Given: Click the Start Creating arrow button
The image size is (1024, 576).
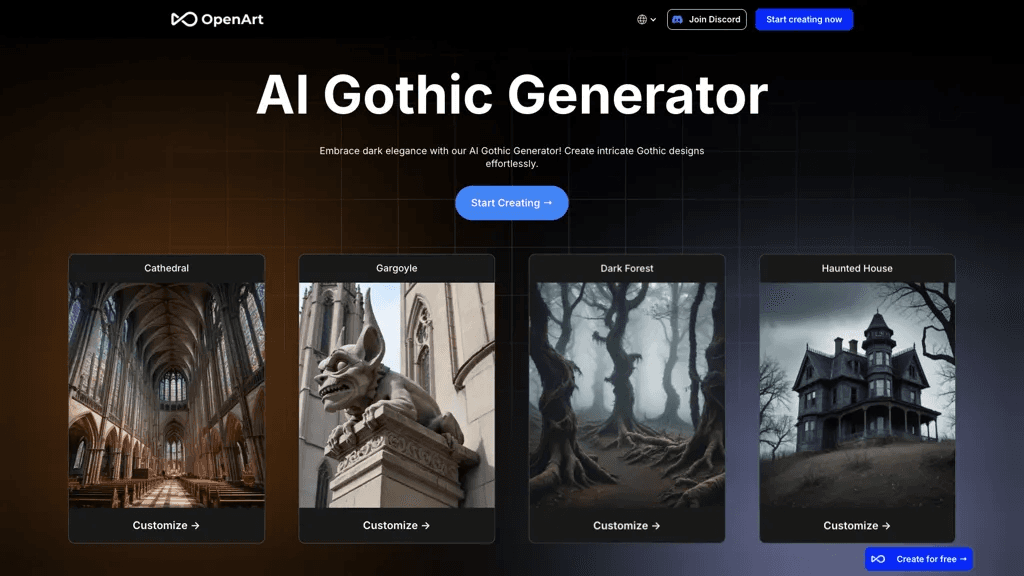Looking at the screenshot, I should [512, 203].
